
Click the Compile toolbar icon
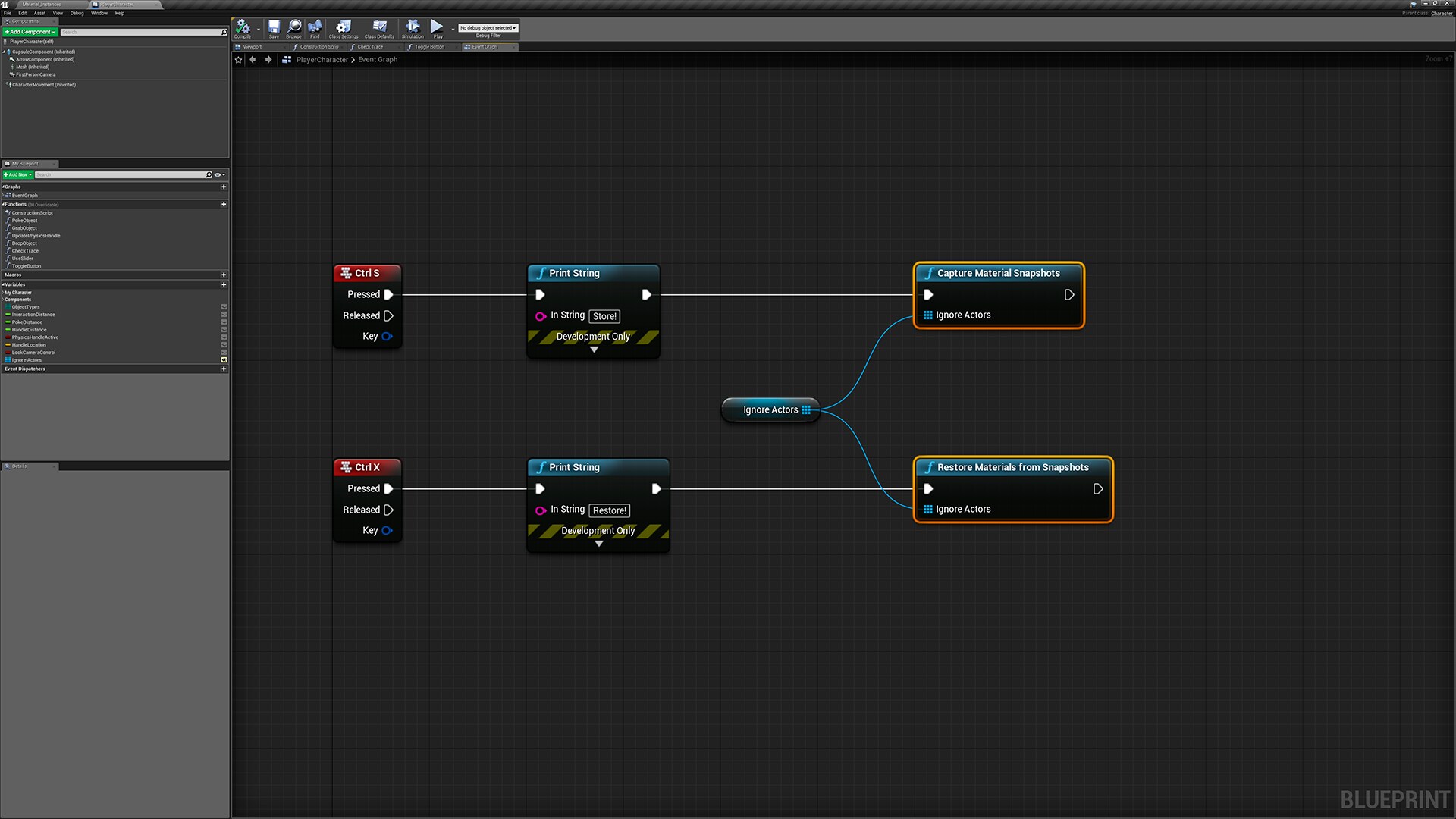(x=243, y=28)
